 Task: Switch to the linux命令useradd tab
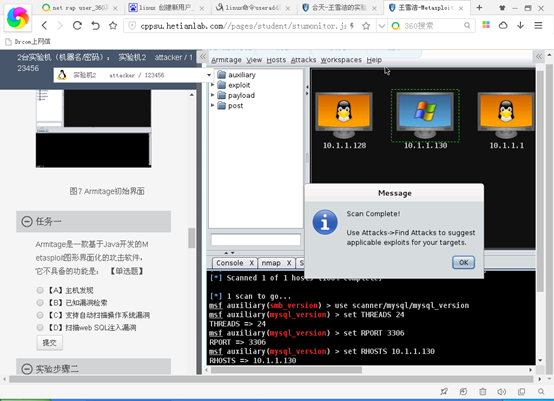253,8
